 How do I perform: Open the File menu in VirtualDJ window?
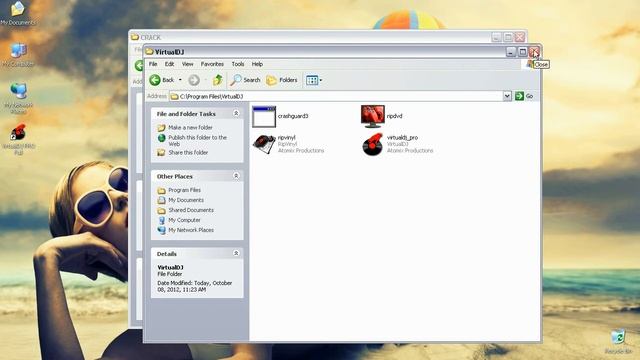click(x=153, y=64)
